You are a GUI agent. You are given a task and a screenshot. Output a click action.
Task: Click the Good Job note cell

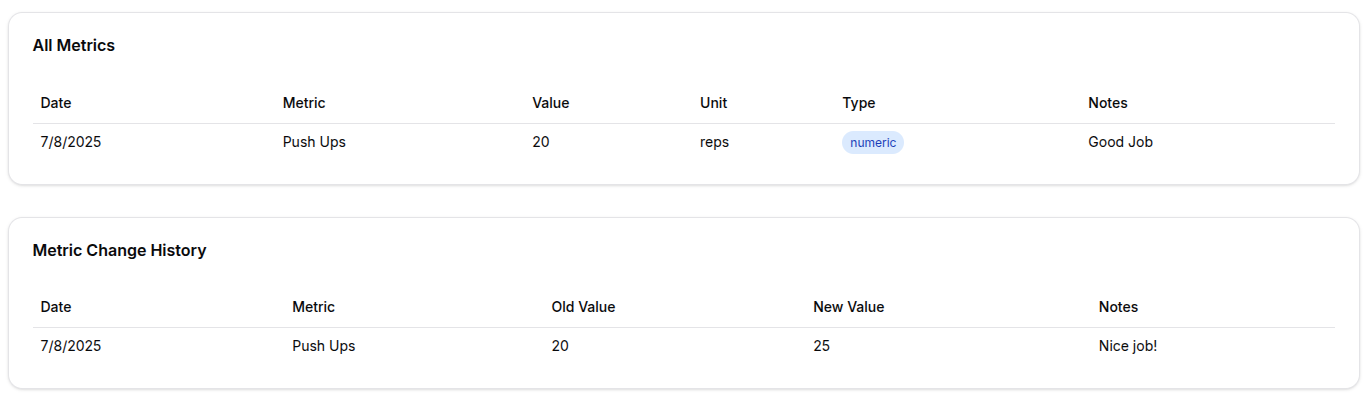(1120, 142)
